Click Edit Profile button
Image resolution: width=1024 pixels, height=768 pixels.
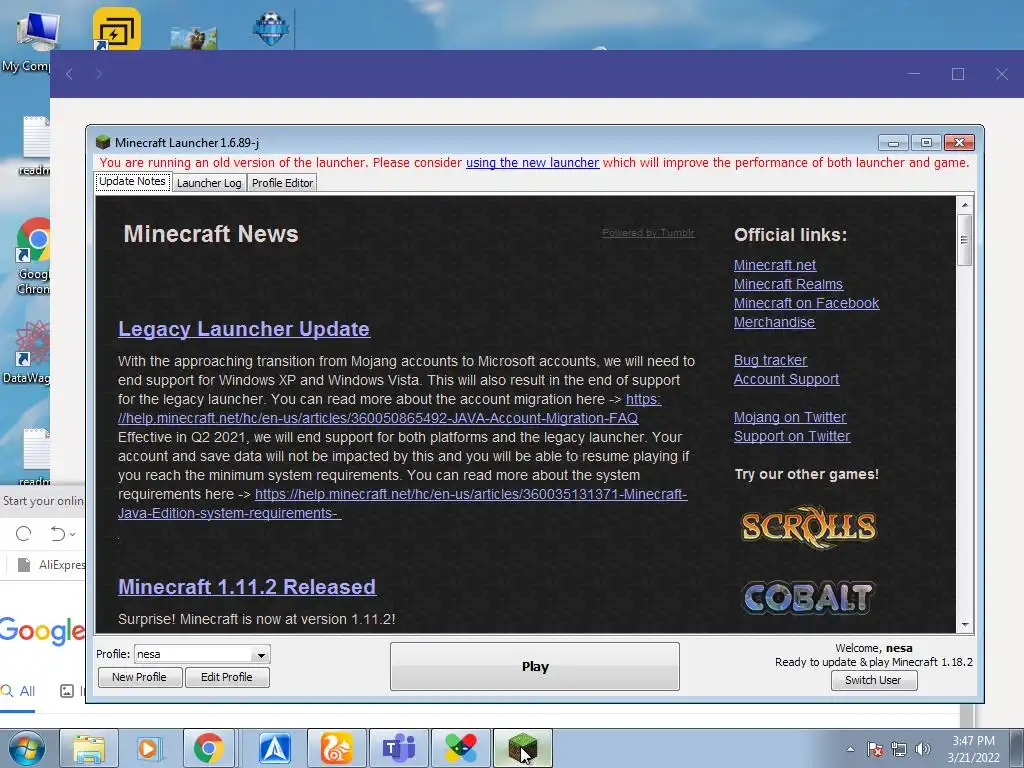pyautogui.click(x=227, y=677)
